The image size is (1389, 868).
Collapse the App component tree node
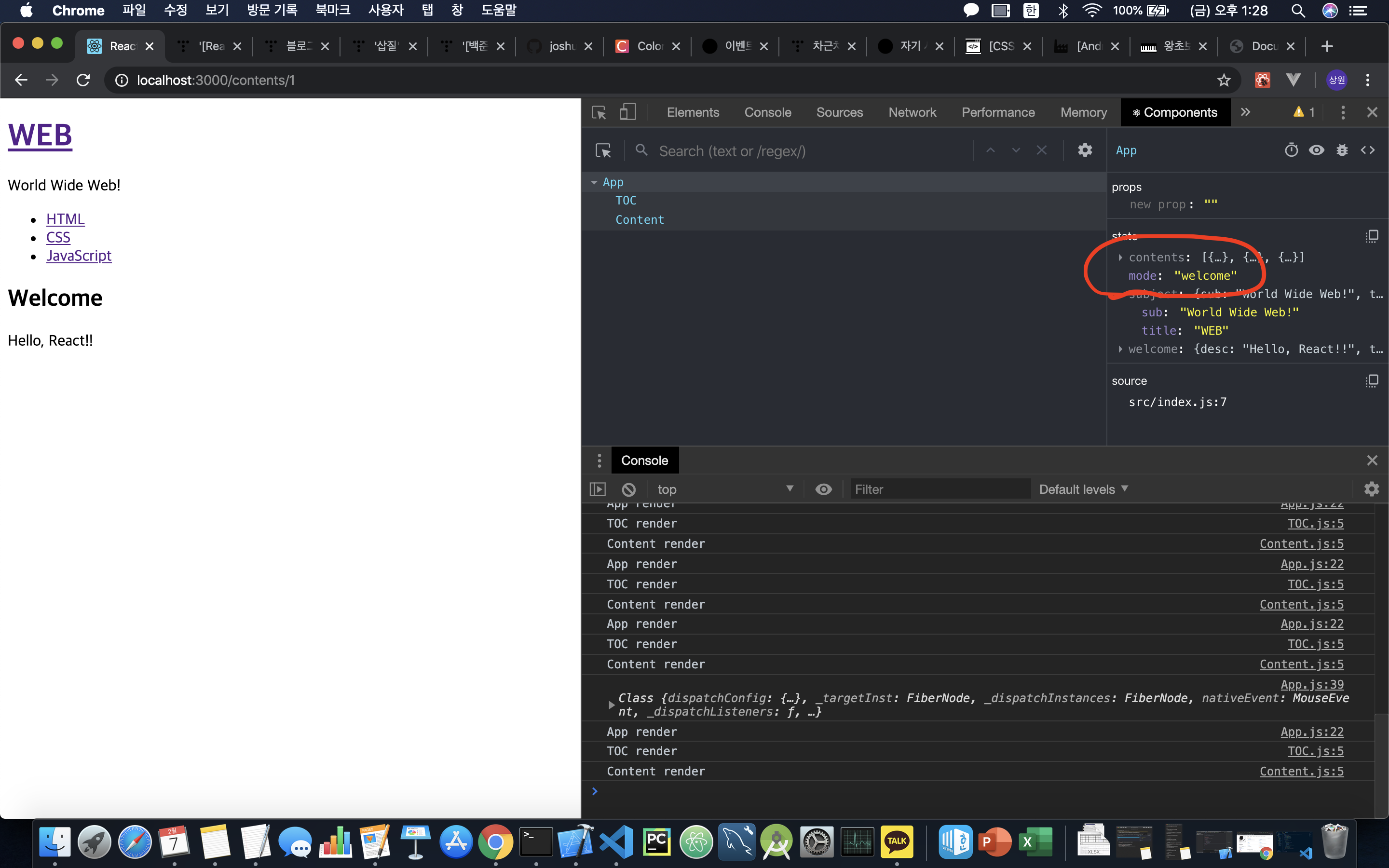(x=594, y=182)
